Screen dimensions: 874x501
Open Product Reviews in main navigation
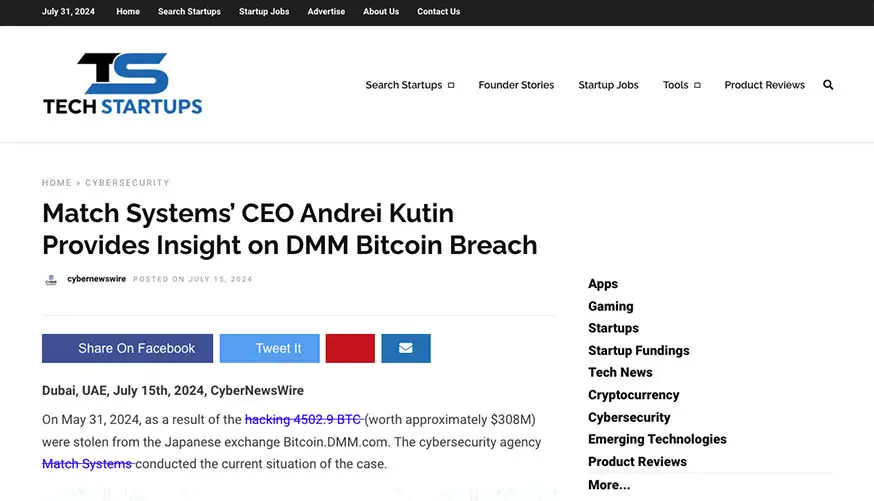pyautogui.click(x=764, y=85)
